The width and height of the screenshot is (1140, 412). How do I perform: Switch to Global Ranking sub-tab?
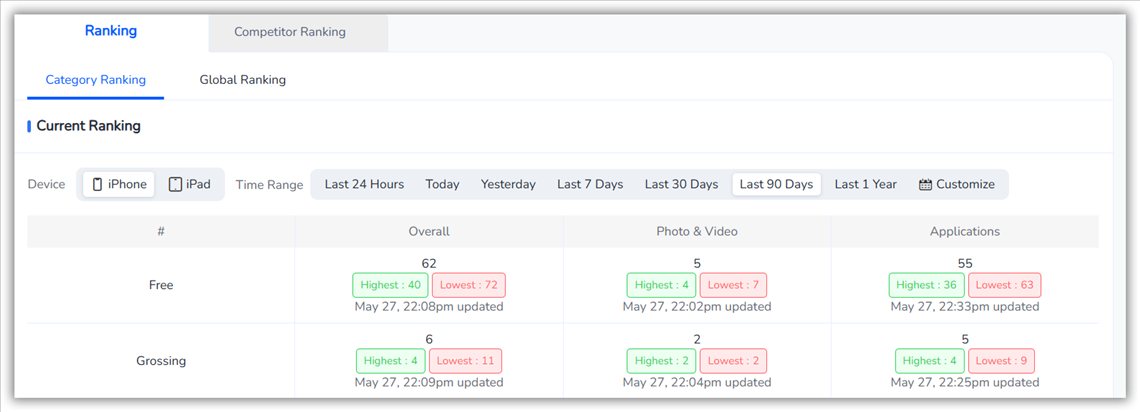click(x=243, y=80)
